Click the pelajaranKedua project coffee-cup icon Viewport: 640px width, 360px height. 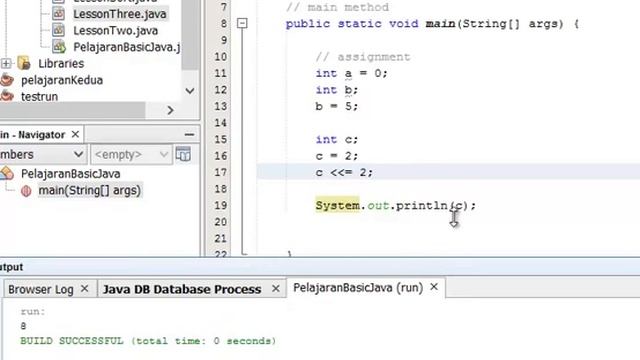point(7,80)
